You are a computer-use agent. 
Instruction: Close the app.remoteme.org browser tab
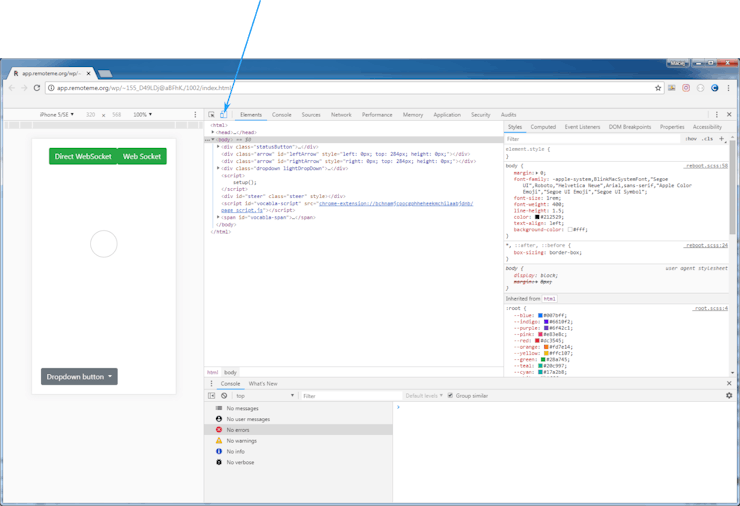pos(88,74)
